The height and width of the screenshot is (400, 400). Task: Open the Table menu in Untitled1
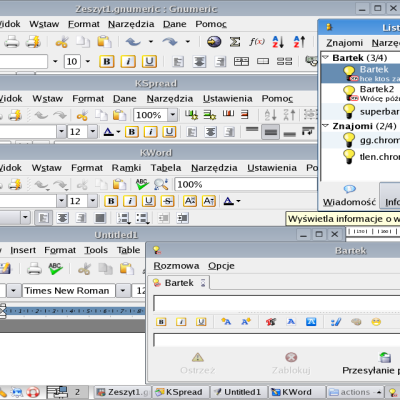click(x=128, y=250)
